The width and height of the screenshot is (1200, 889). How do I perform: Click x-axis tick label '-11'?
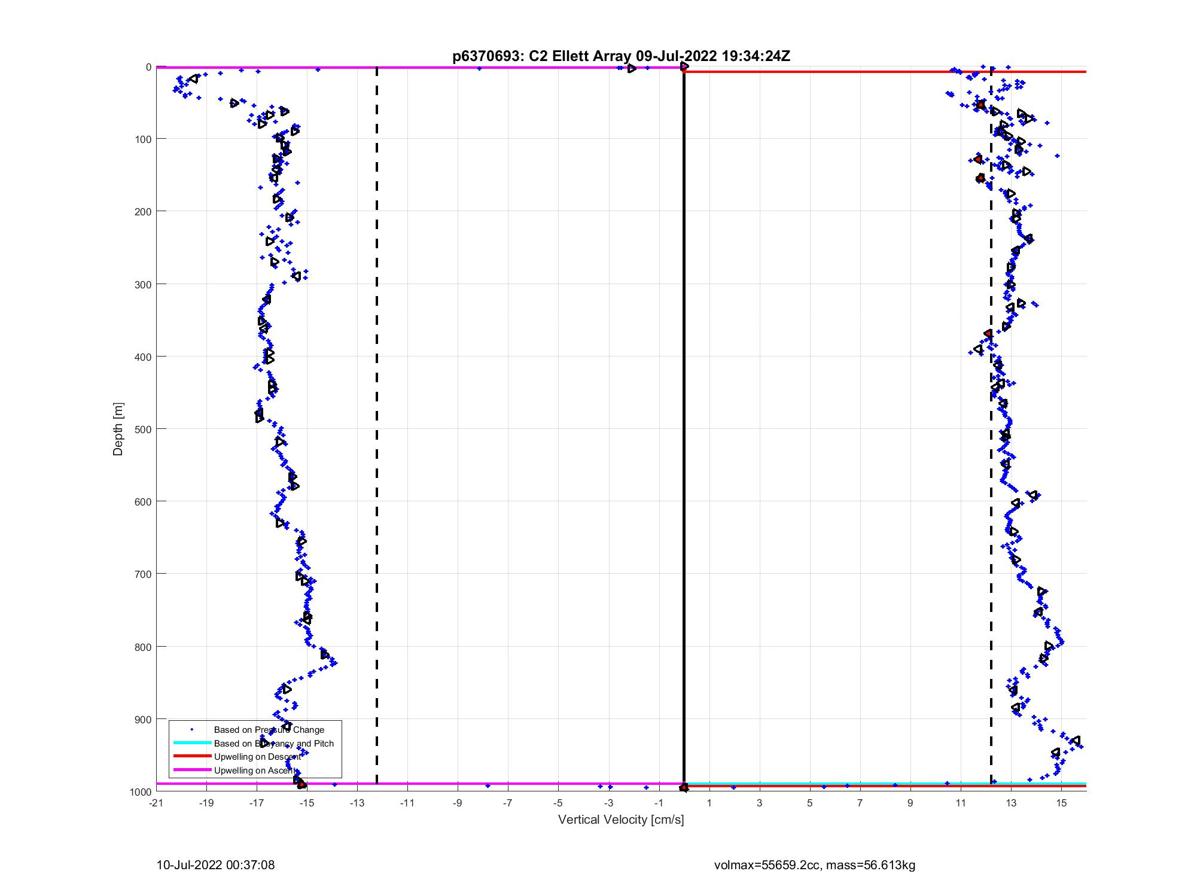(x=407, y=803)
